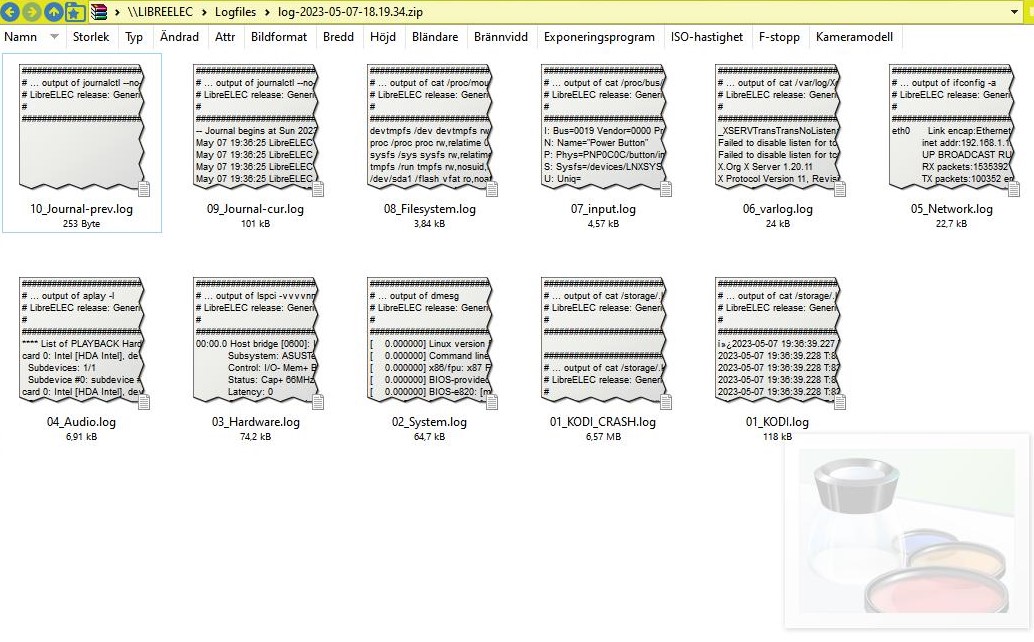This screenshot has width=1034, height=642.
Task: Click the back navigation arrow
Action: (x=11, y=12)
